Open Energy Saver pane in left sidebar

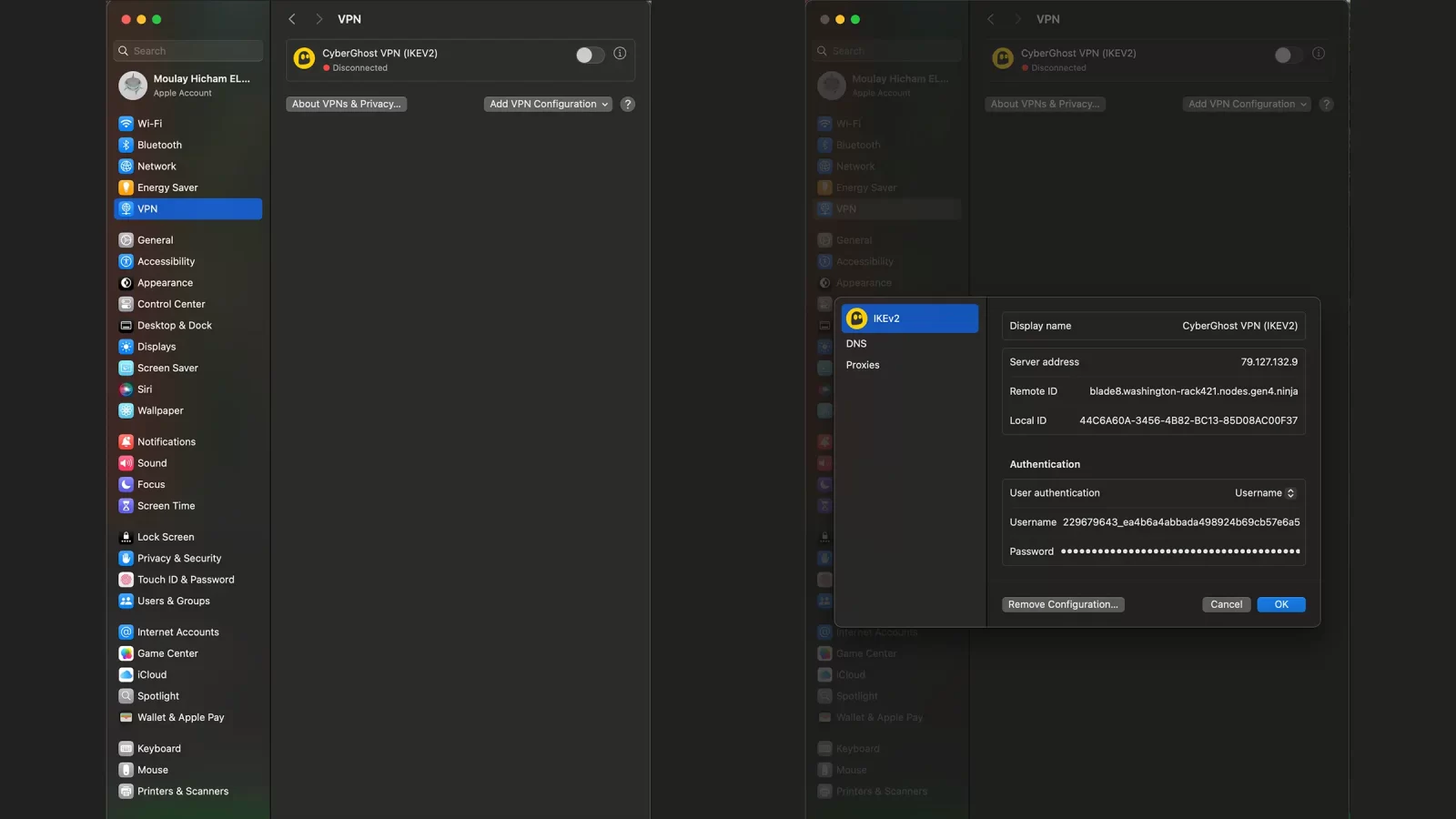(187, 187)
